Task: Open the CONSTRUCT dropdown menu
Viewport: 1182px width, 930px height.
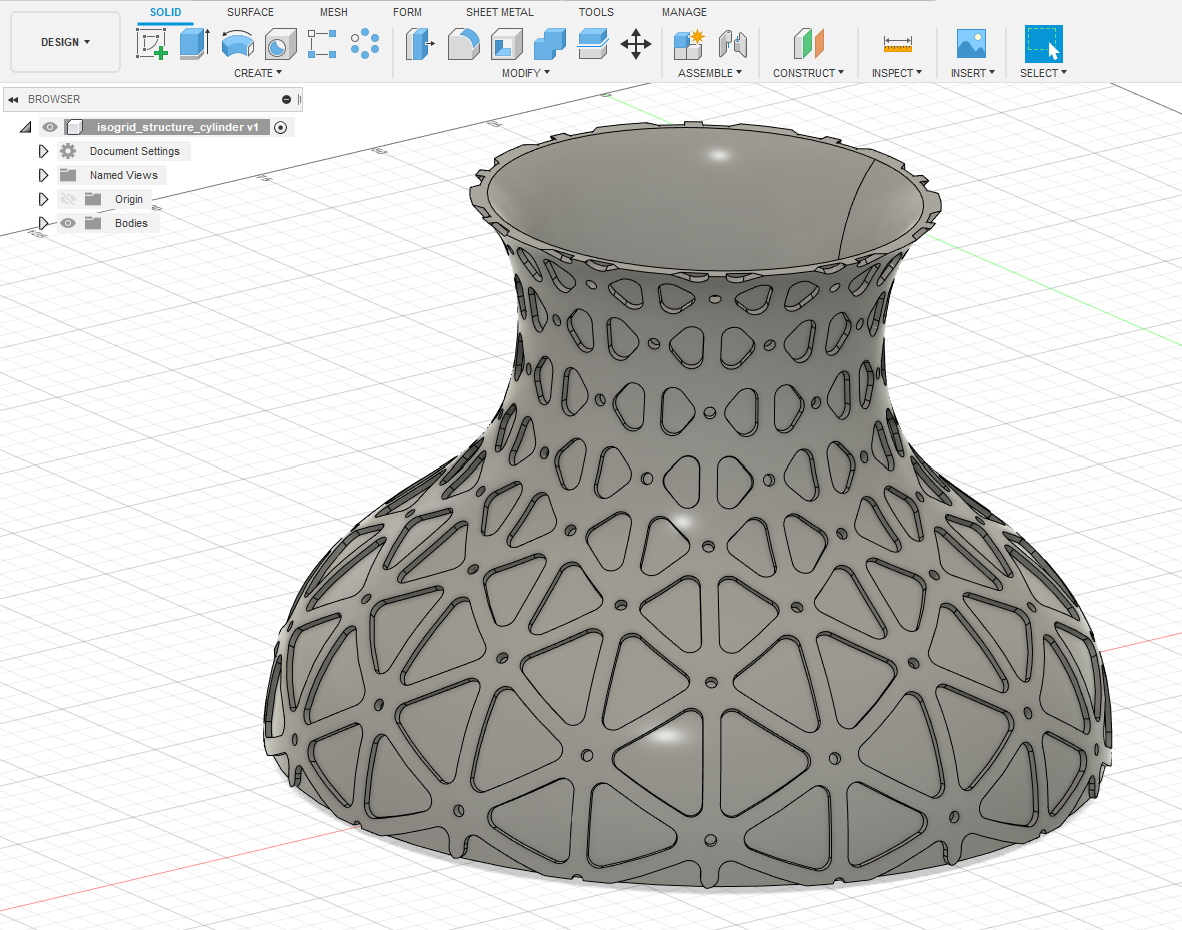Action: (x=808, y=73)
